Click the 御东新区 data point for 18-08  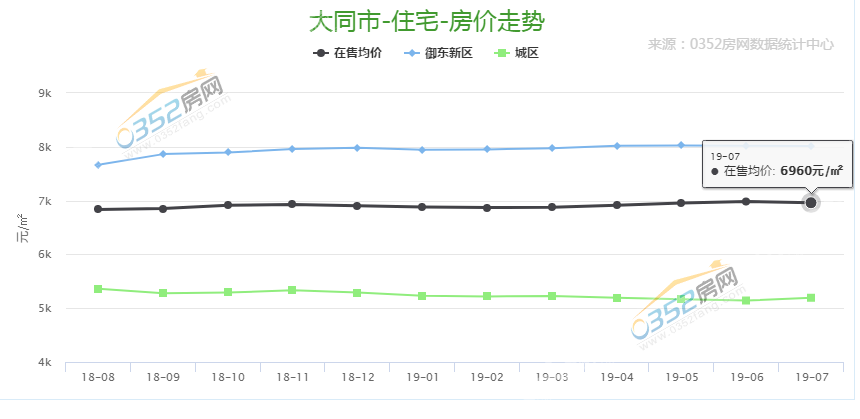[x=98, y=165]
